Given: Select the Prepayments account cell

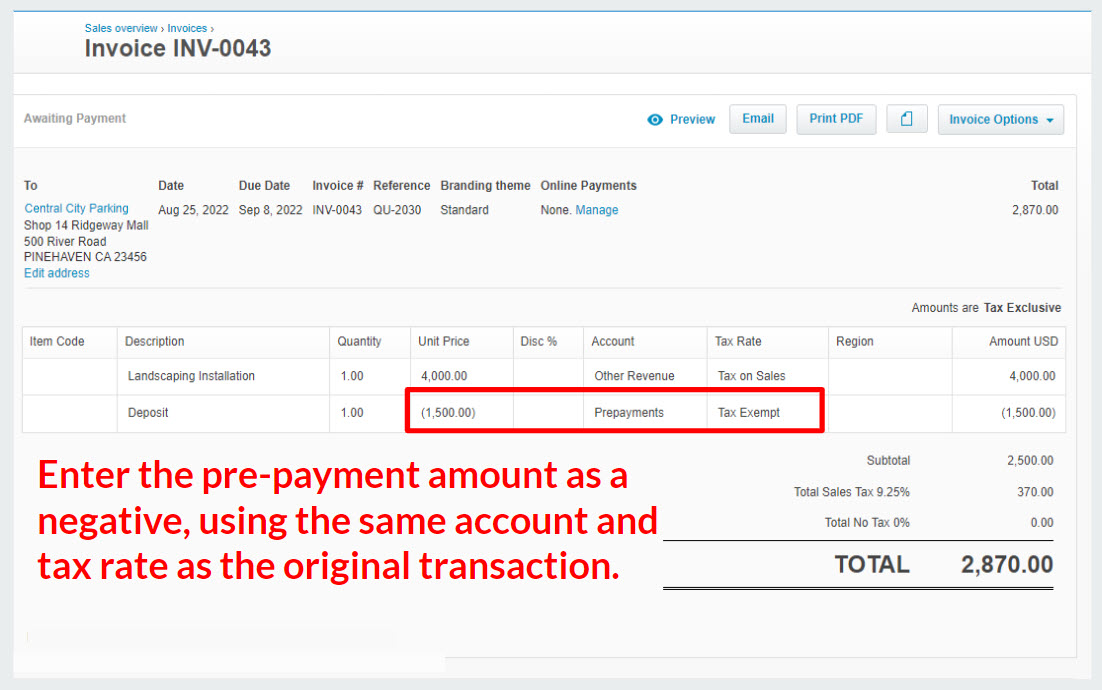Looking at the screenshot, I should pos(644,412).
